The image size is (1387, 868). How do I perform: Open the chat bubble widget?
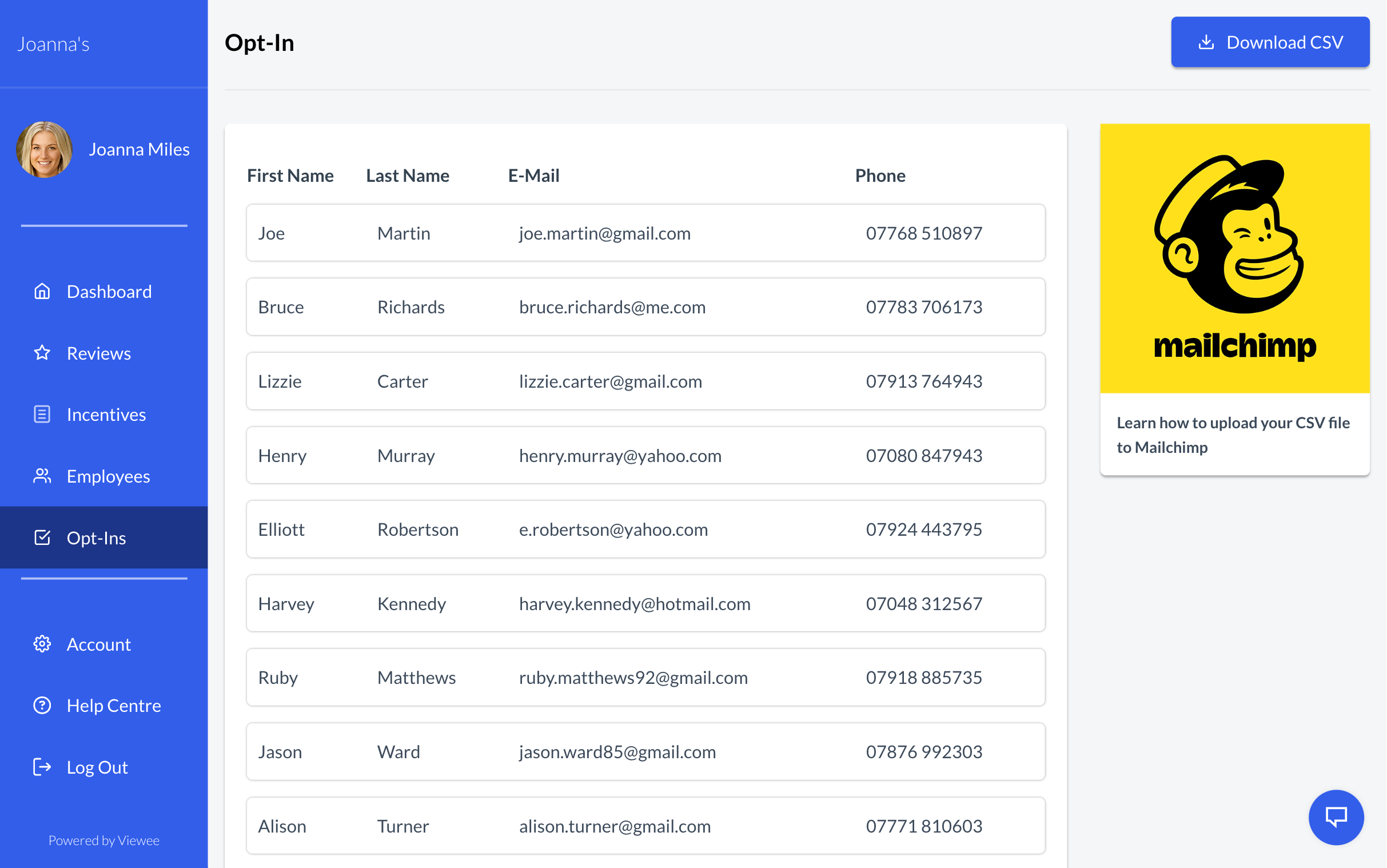pyautogui.click(x=1336, y=817)
